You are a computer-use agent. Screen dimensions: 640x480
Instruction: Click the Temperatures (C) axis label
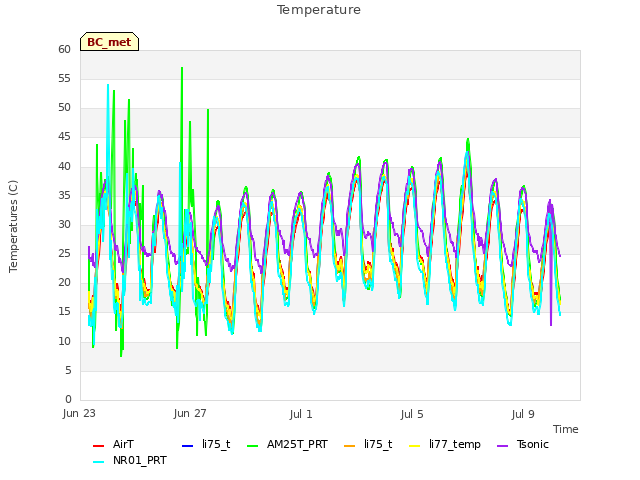click(x=13, y=226)
